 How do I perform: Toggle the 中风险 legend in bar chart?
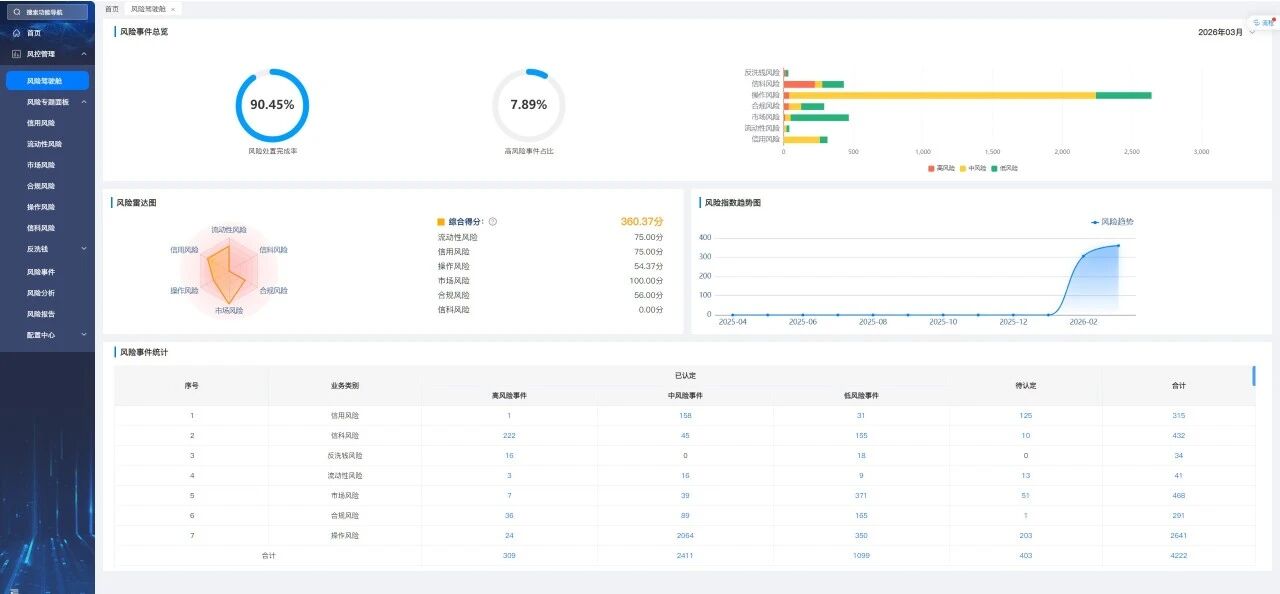coord(972,168)
